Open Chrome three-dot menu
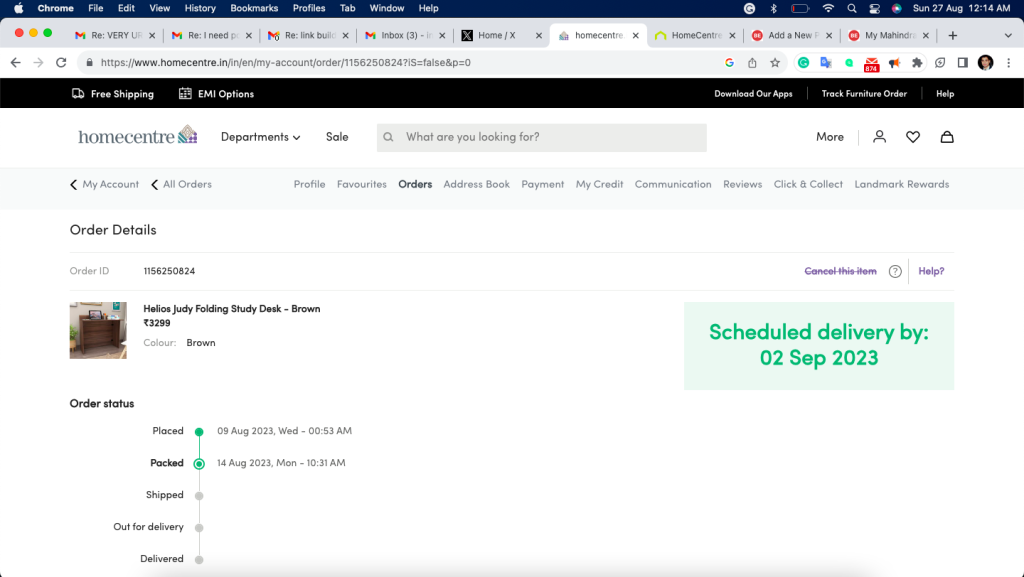The width and height of the screenshot is (1024, 577). 1008,63
